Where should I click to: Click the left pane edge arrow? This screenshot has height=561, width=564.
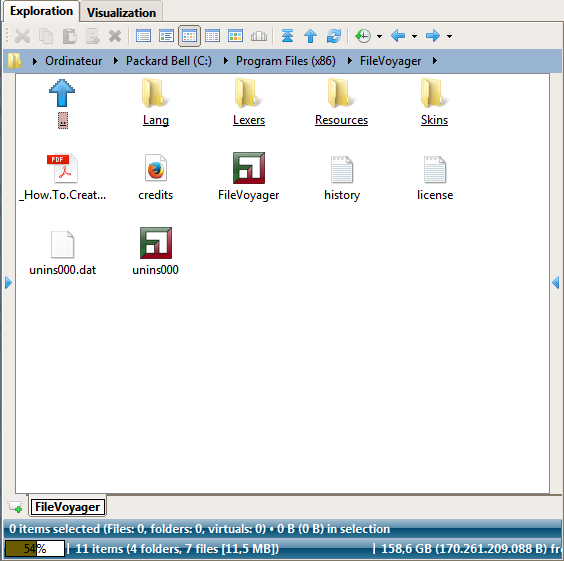(8, 283)
